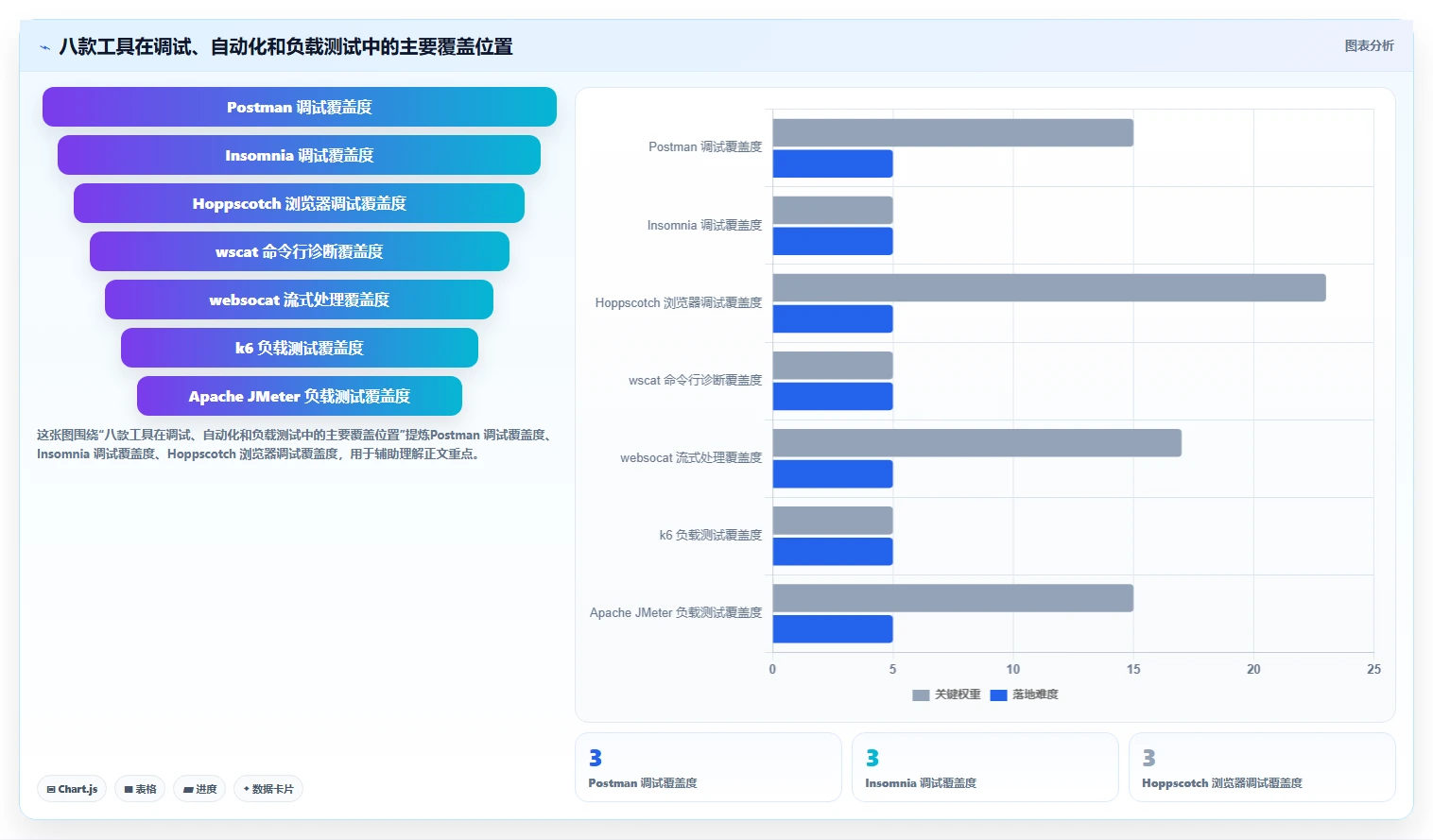Click the blue k6 落地难度 bar
Screen dimensions: 1433x840
[x=833, y=551]
